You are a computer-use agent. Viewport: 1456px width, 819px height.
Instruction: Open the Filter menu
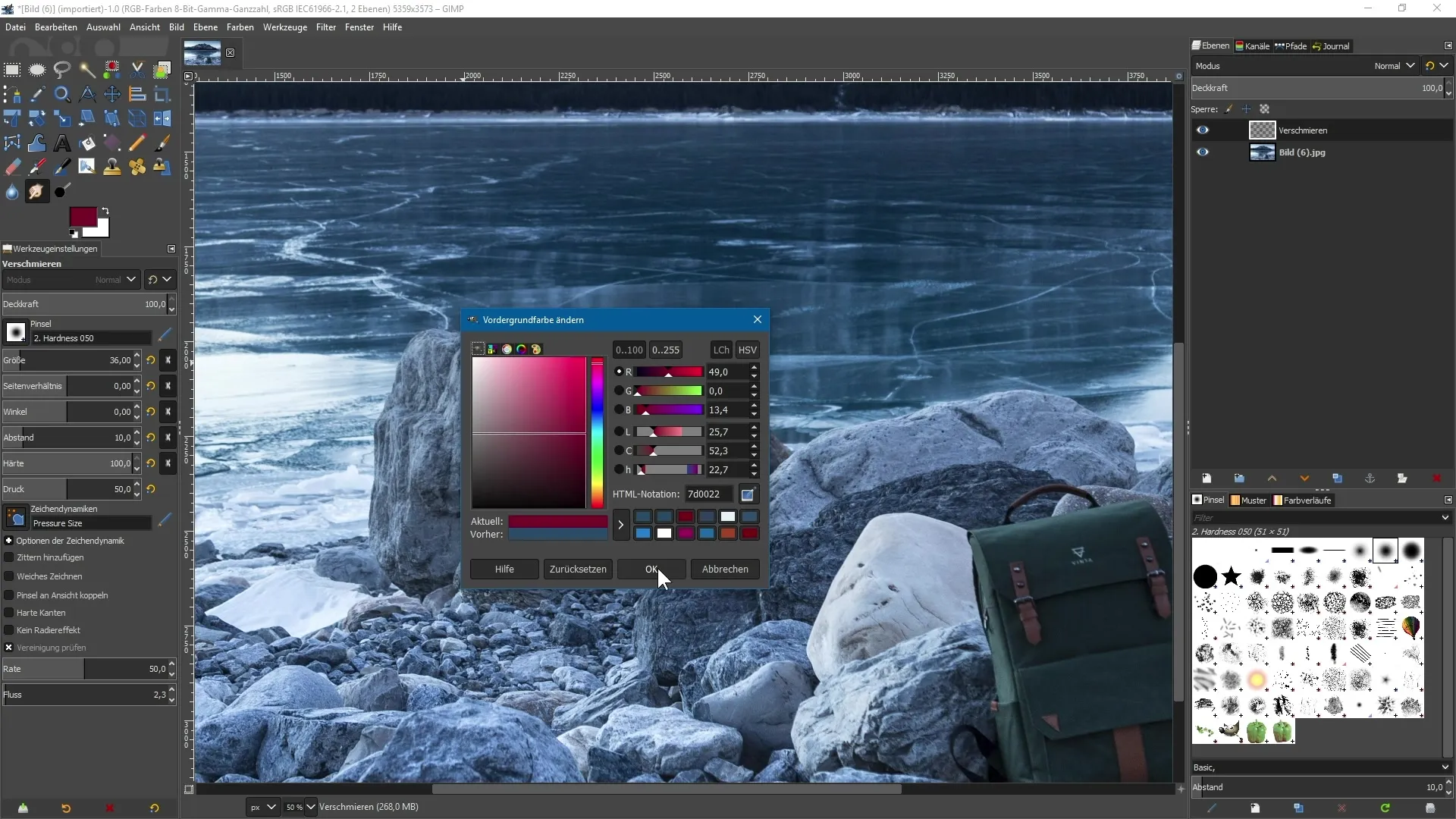326,27
